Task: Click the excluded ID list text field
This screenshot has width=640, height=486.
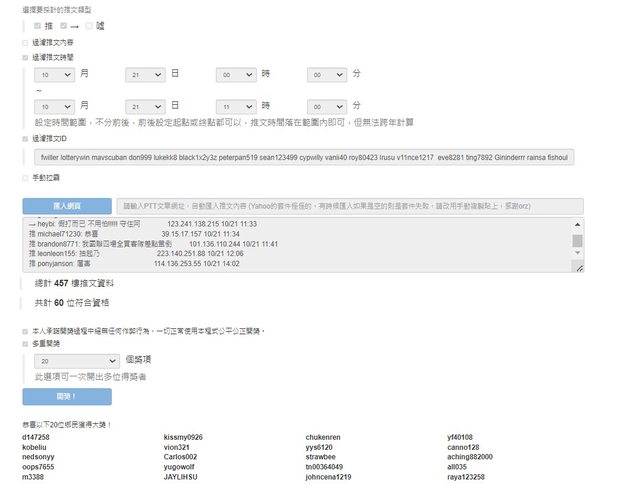Action: [x=304, y=158]
